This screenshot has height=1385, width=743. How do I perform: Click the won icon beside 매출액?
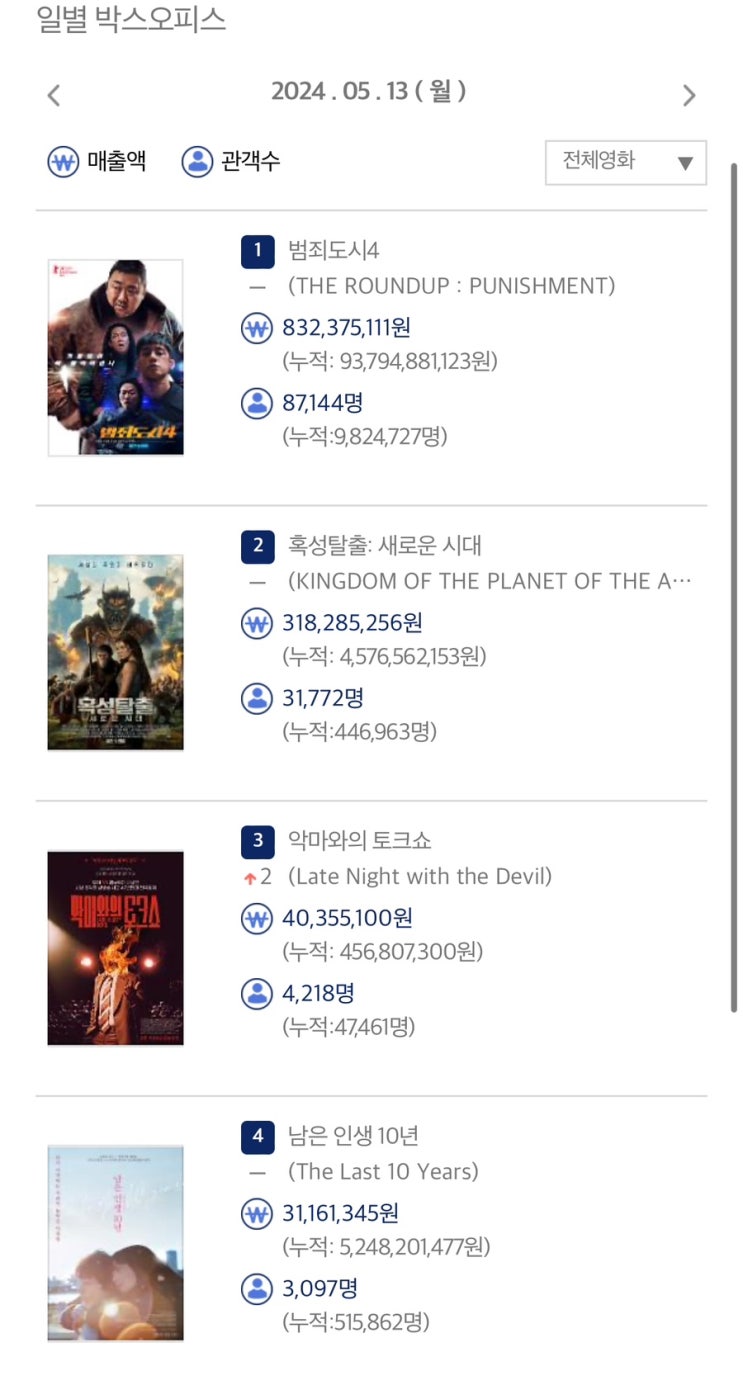(x=63, y=162)
